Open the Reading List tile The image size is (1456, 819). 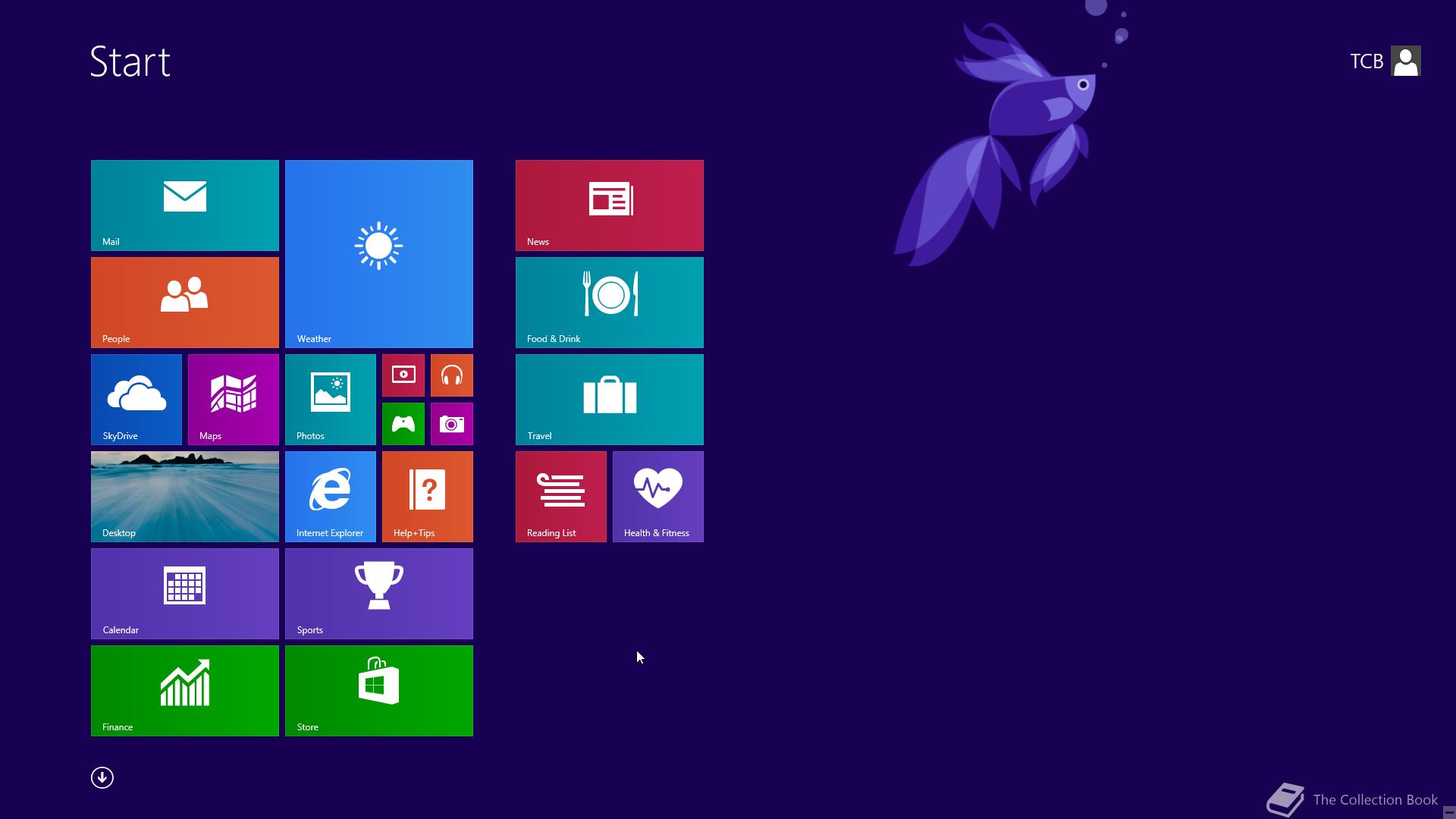click(560, 496)
